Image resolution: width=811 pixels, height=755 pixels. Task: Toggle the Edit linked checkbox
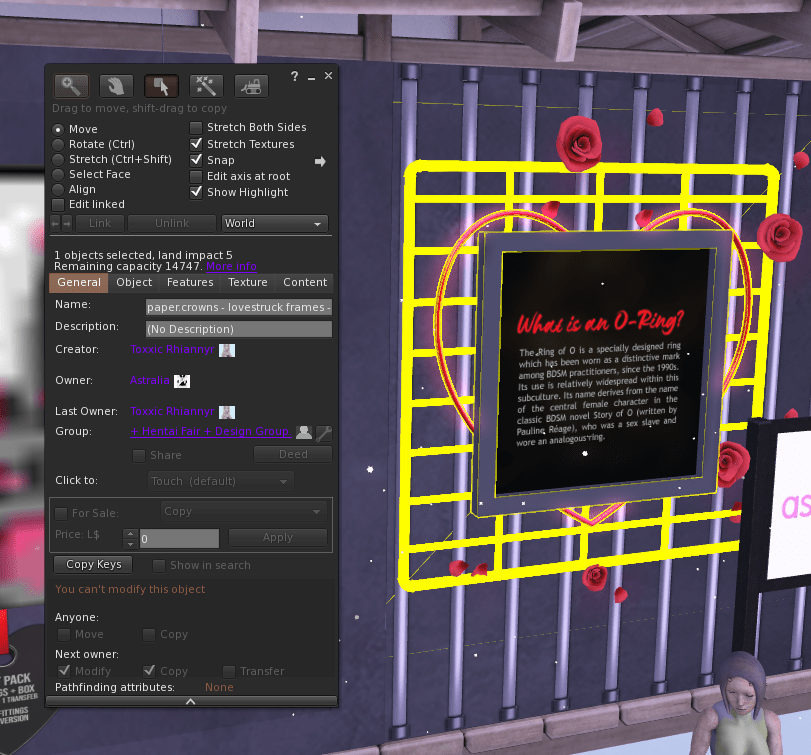pyautogui.click(x=58, y=205)
